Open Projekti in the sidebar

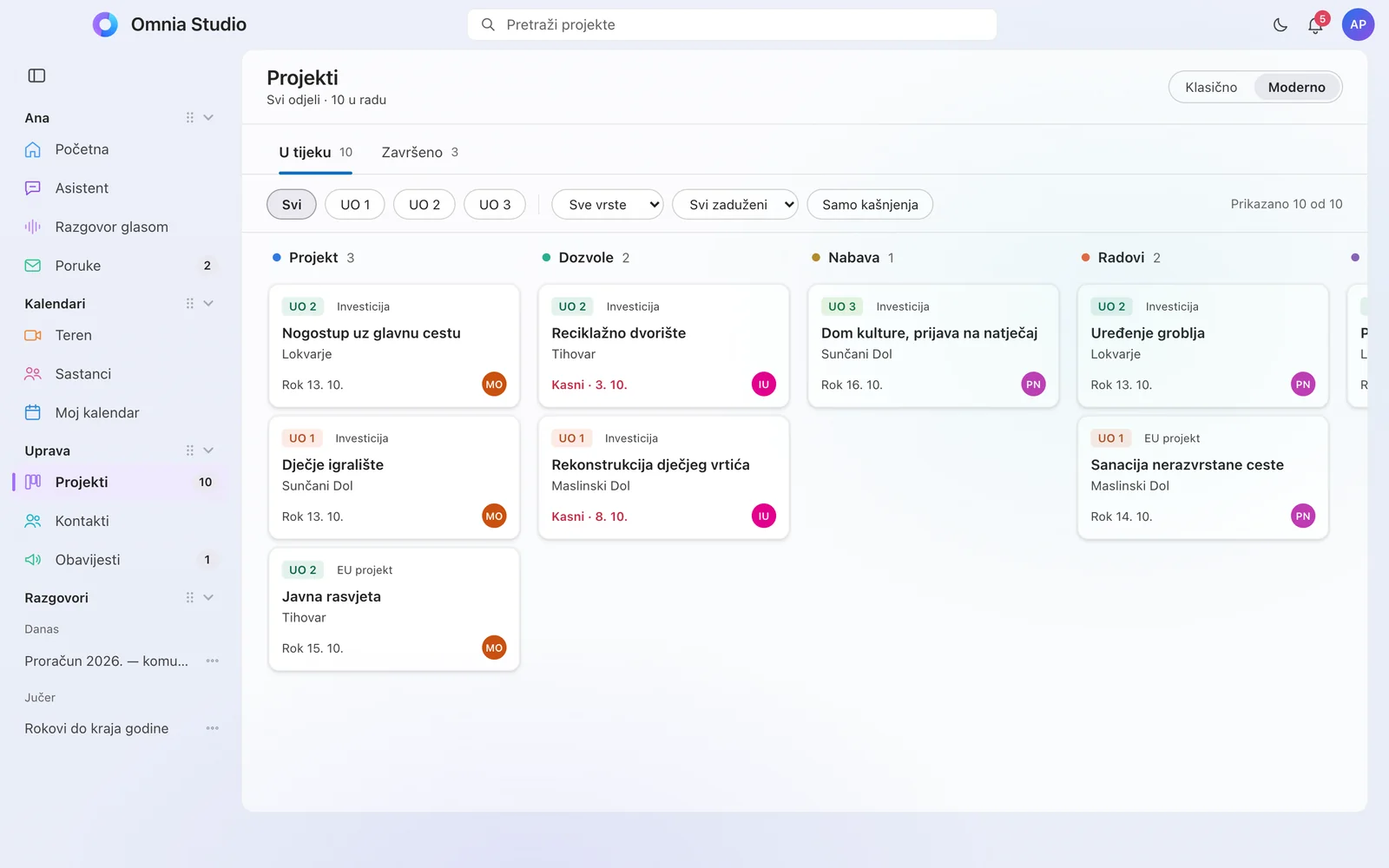[x=121, y=483]
